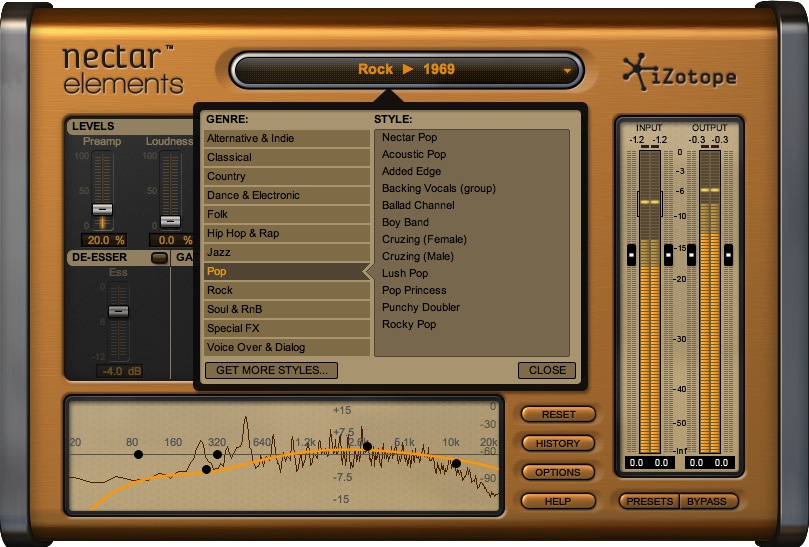Click the Ess de-esser slider handle
The height and width of the screenshot is (547, 809).
click(118, 311)
